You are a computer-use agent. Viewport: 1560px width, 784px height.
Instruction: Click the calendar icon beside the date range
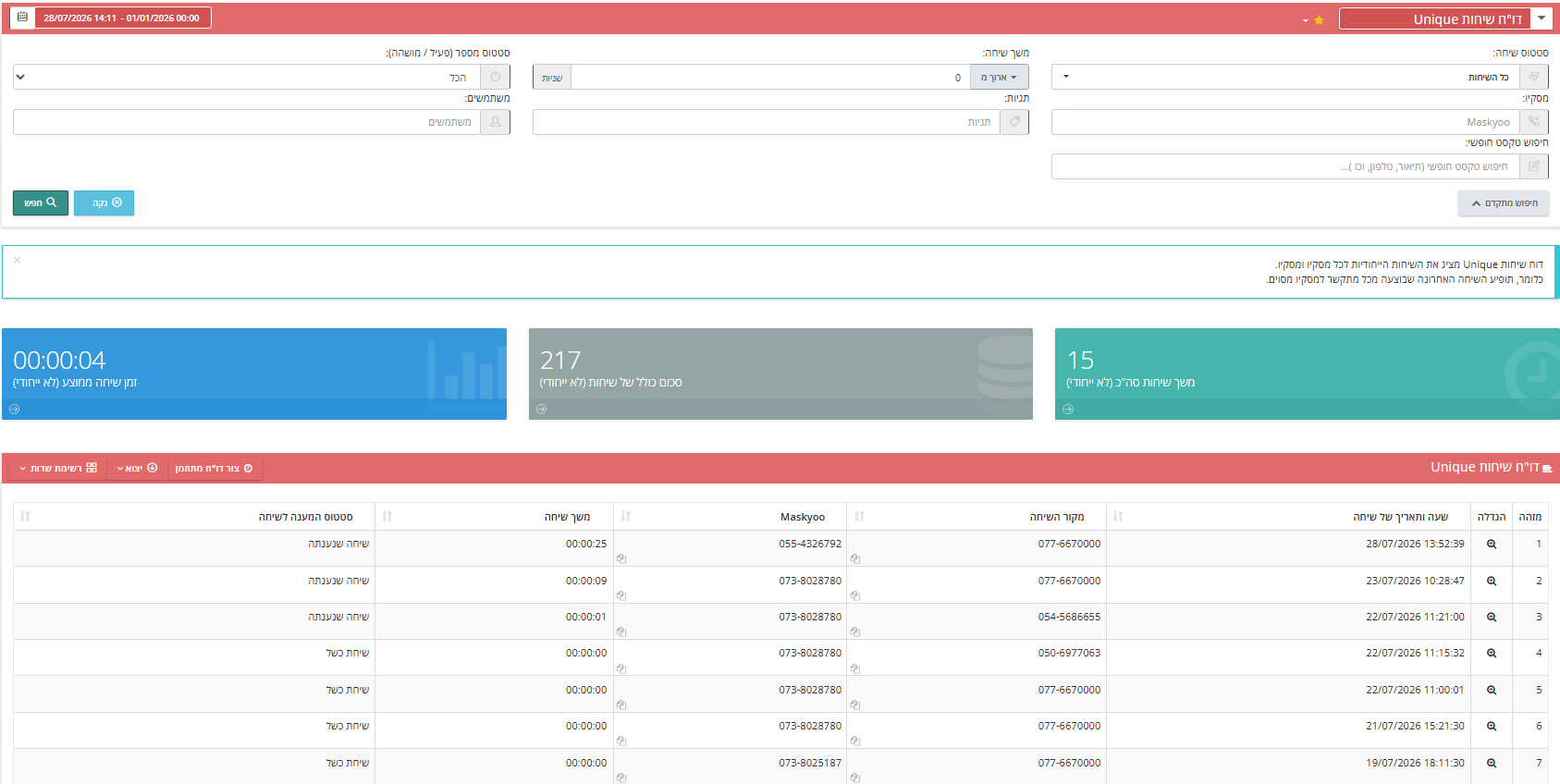(x=22, y=18)
